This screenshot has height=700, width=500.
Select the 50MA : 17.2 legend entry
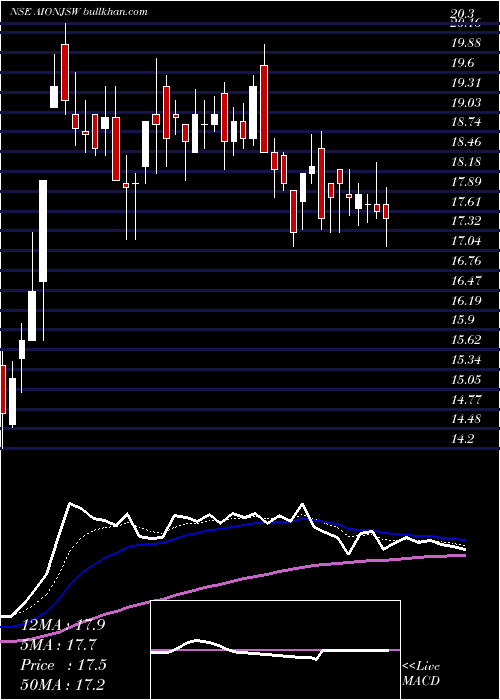[x=63, y=685]
